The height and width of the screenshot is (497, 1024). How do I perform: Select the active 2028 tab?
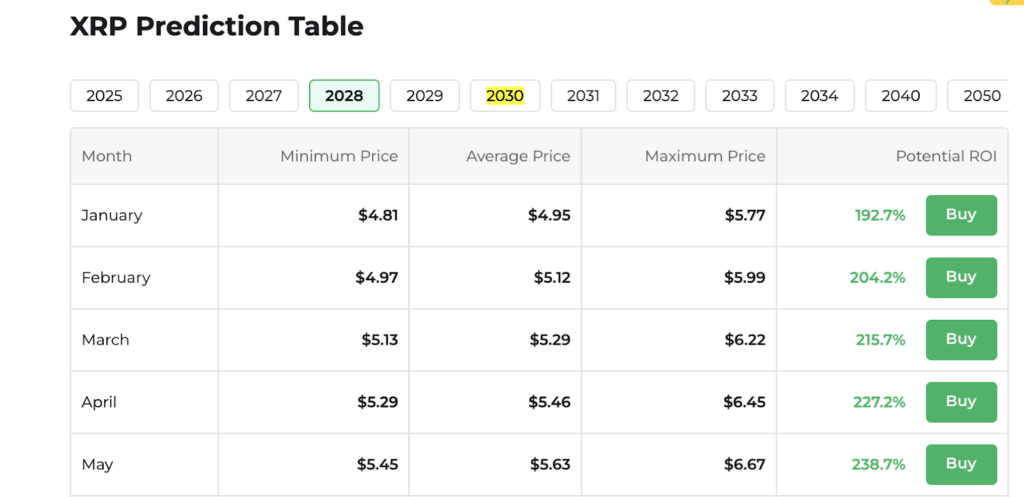coord(344,96)
